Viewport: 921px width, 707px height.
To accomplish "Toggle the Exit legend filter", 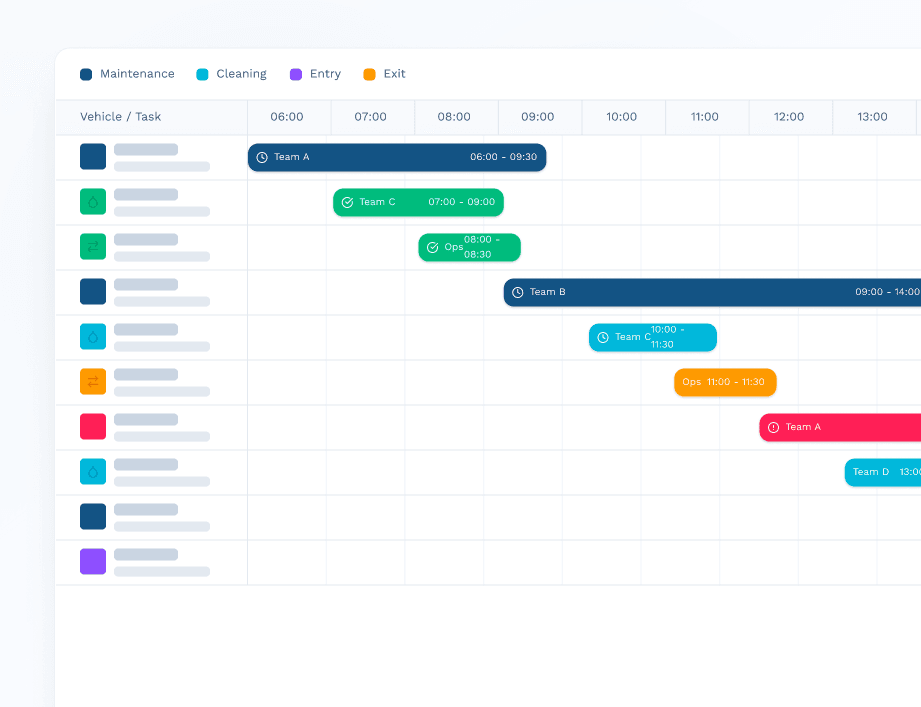I will click(384, 74).
